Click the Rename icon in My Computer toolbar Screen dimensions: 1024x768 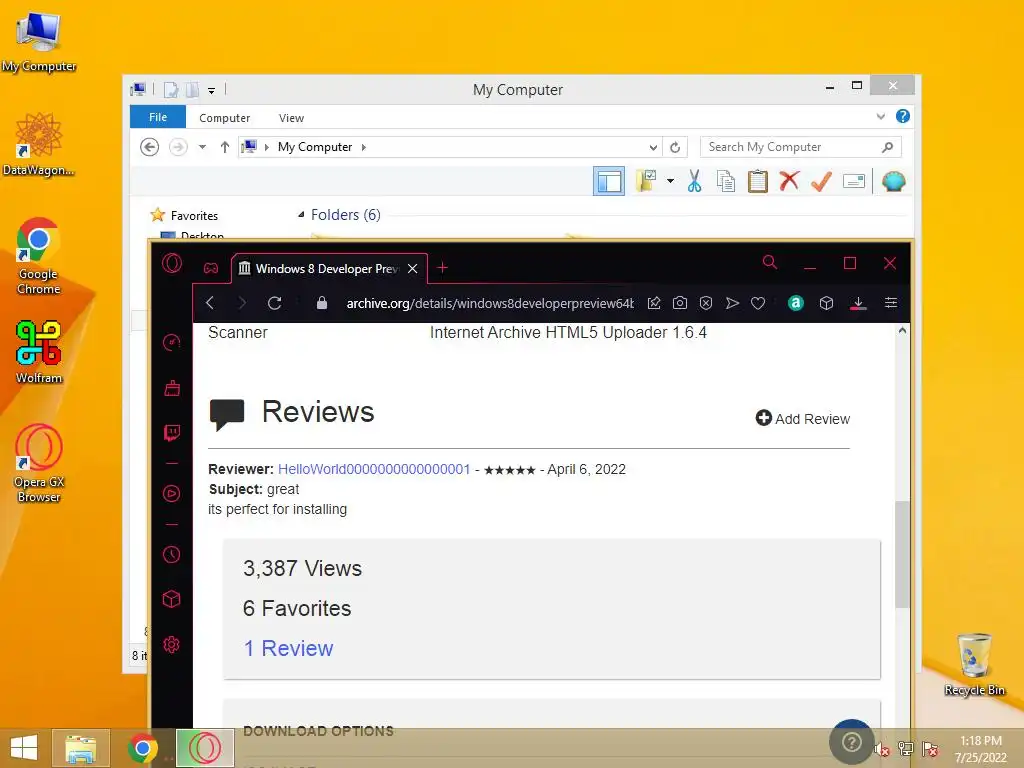[x=854, y=181]
